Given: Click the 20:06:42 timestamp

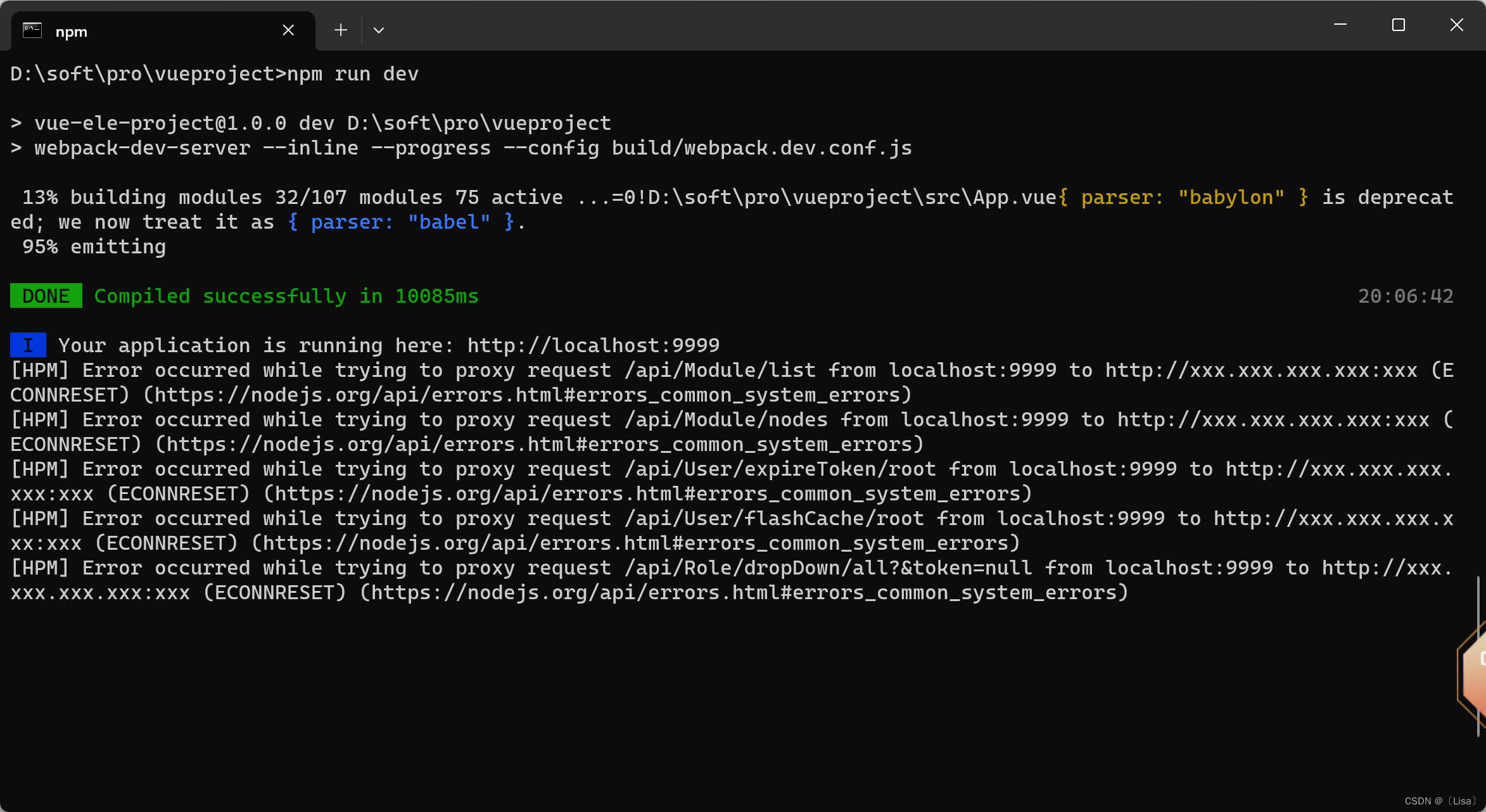Looking at the screenshot, I should [1405, 296].
